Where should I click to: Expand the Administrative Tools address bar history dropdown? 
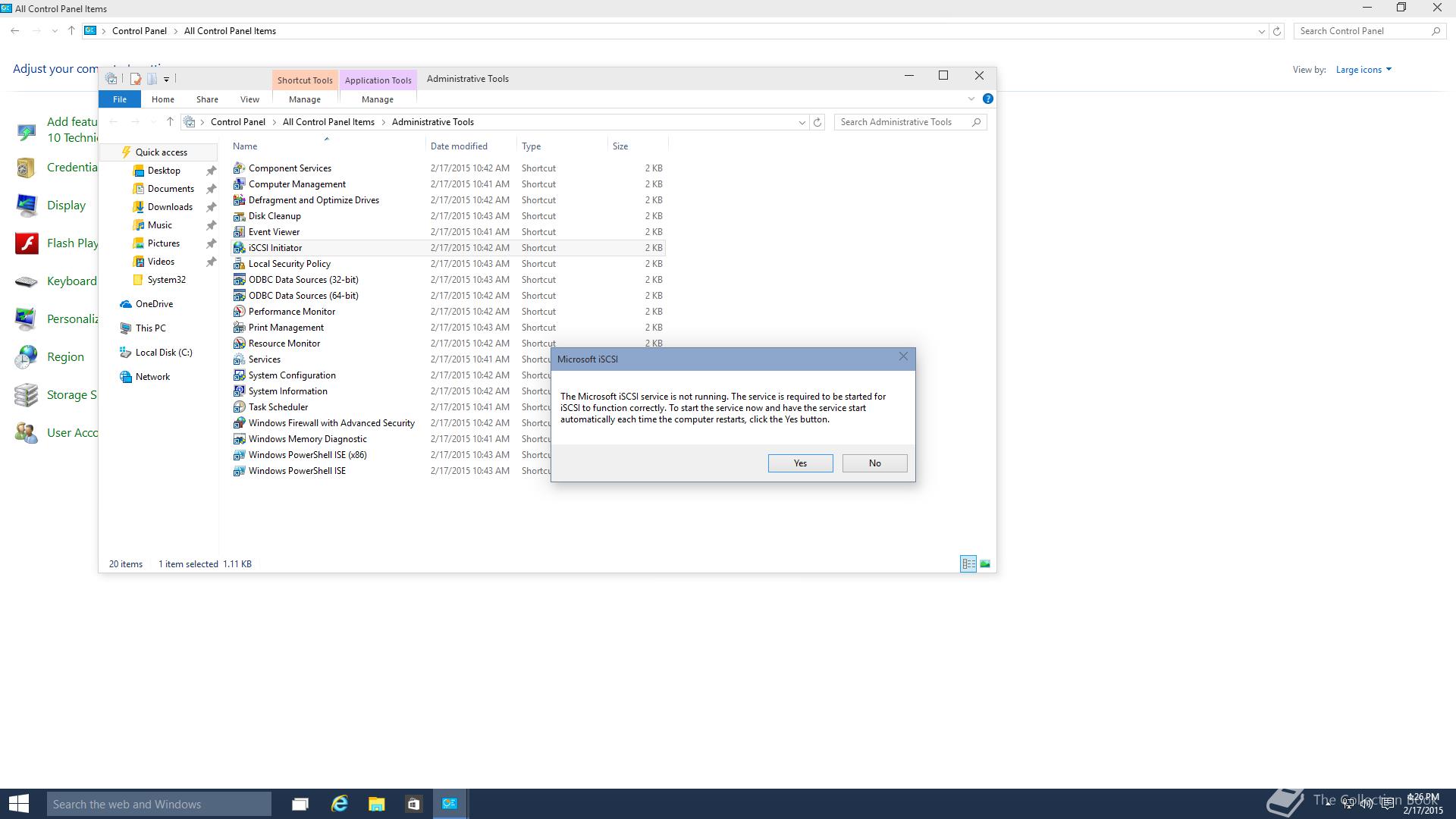click(x=802, y=122)
